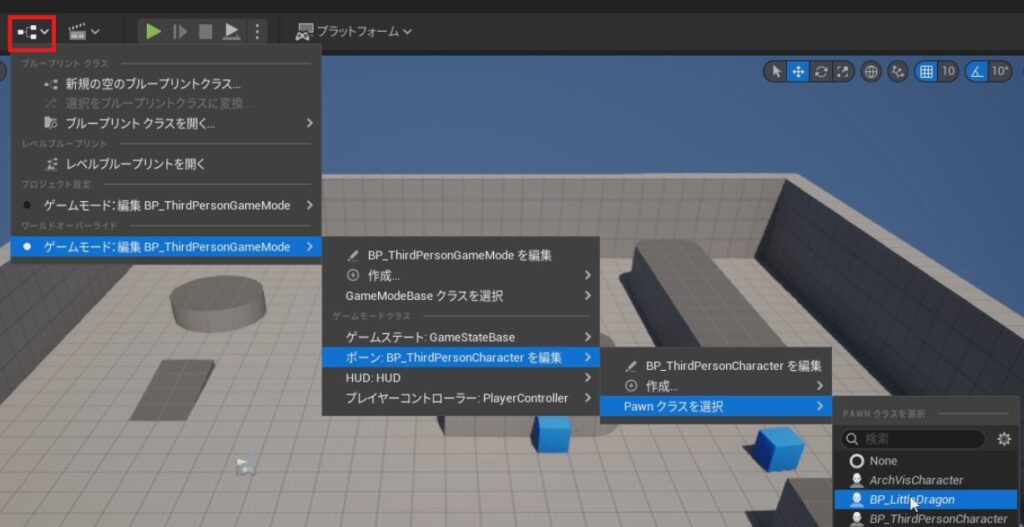Activate the Scale gizmo icon
Image resolution: width=1024 pixels, height=527 pixels.
(x=842, y=72)
